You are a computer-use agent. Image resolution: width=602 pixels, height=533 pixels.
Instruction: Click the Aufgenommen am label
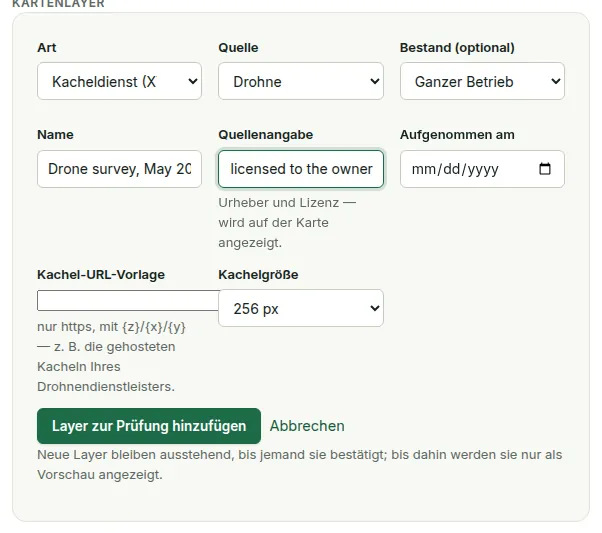pos(457,135)
